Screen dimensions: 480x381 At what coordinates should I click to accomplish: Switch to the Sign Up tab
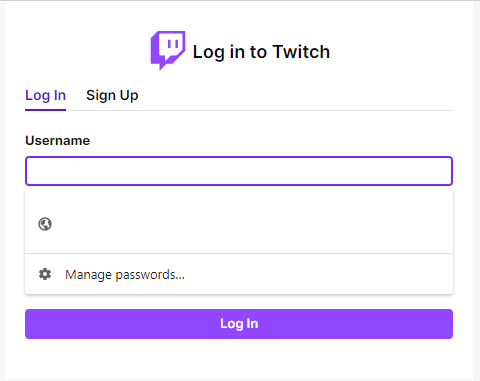[x=112, y=95]
